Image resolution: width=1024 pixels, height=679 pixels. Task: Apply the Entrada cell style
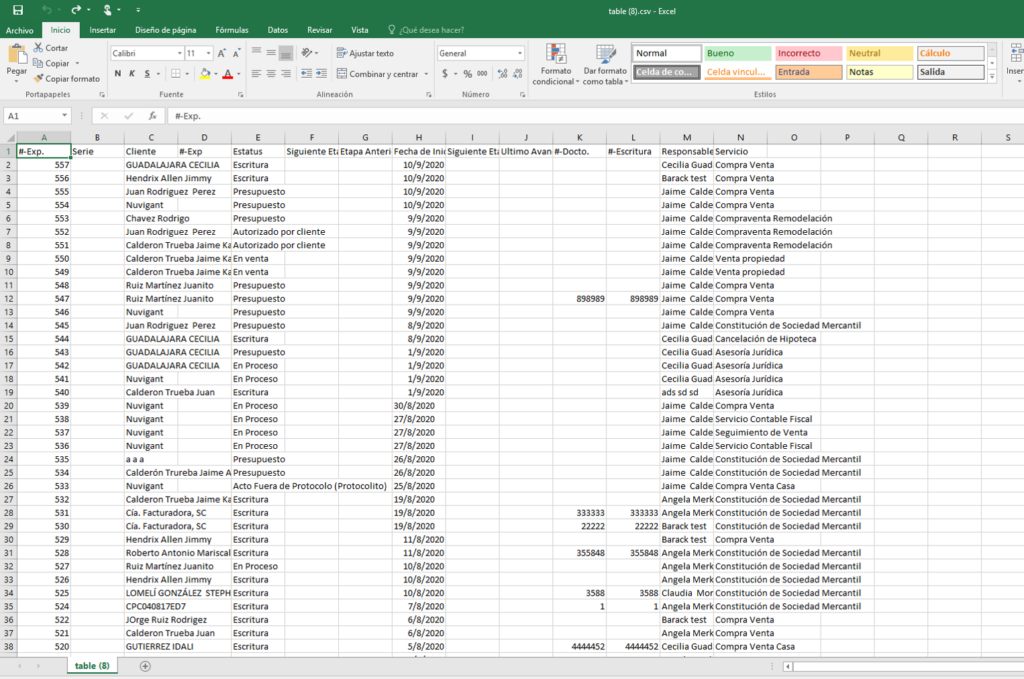[x=808, y=72]
